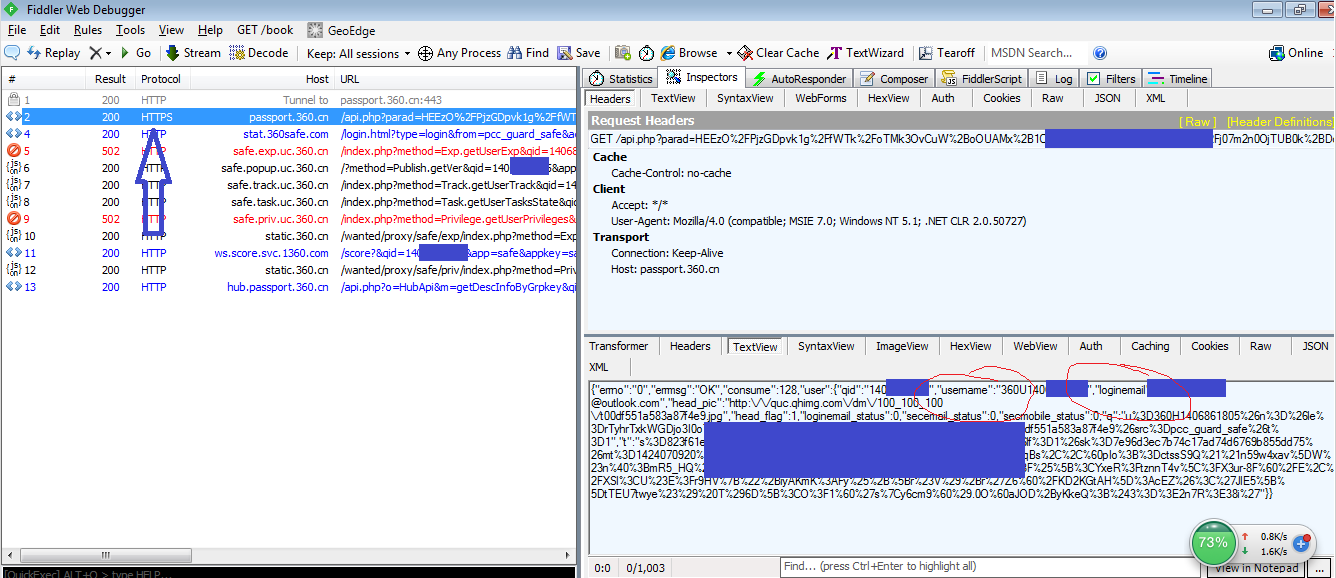Viewport: 1336px width, 578px height.
Task: Click the Any Process target icon
Action: 459,53
